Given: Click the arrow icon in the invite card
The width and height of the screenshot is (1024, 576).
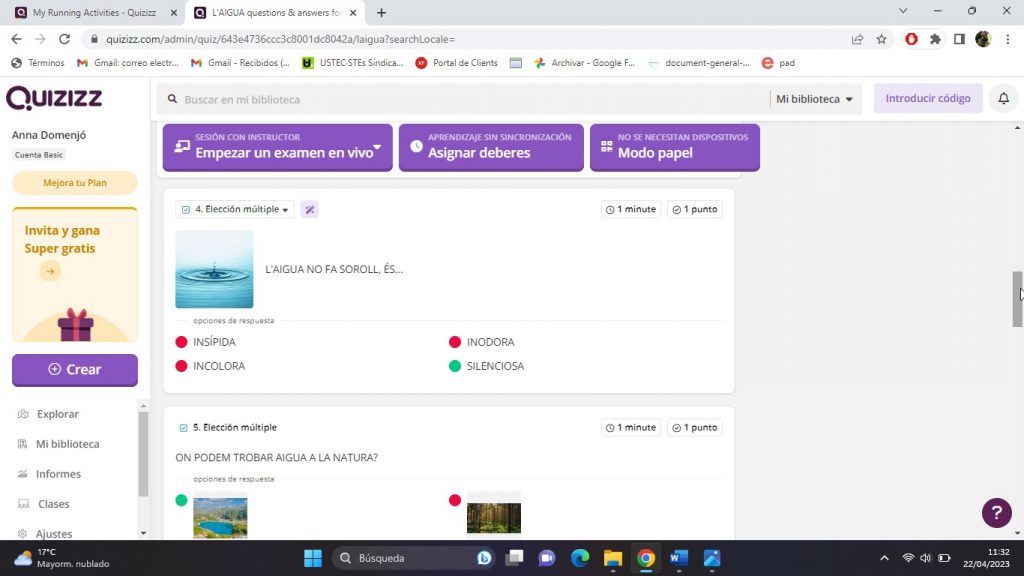Looking at the screenshot, I should point(50,271).
